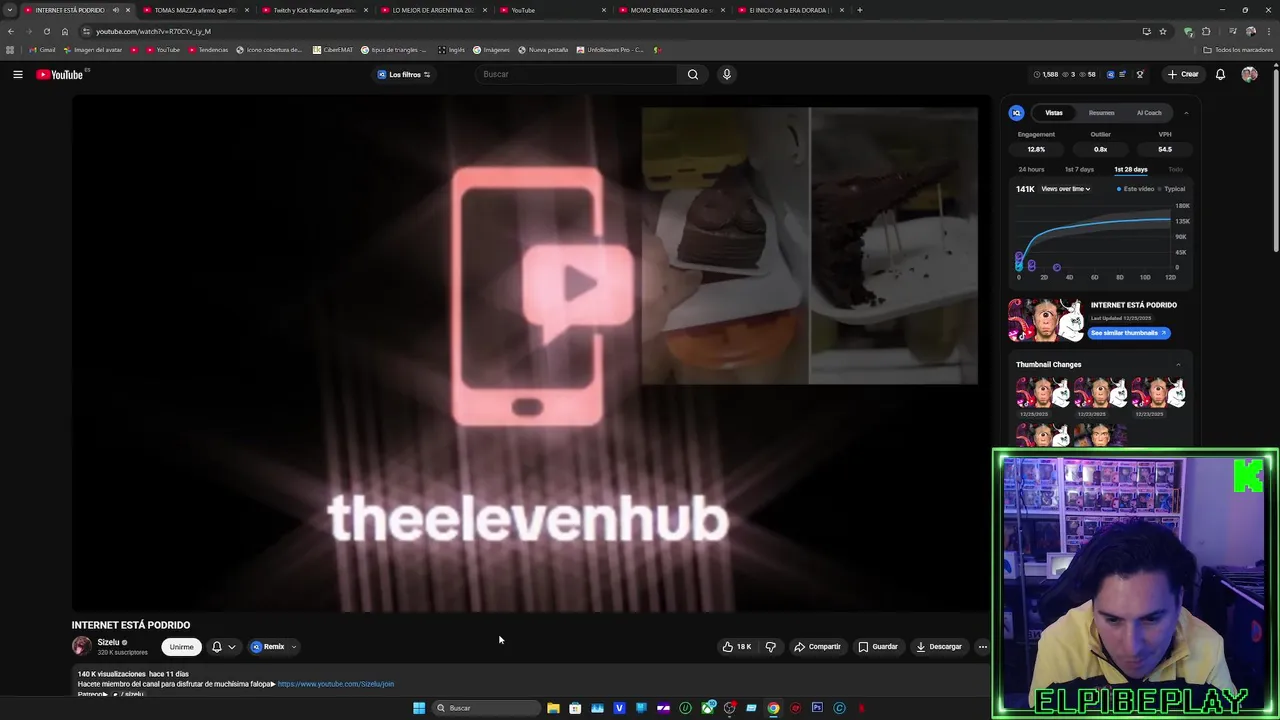
Task: Switch to the LO MEJOR DE ARGENTINA tab
Action: [433, 10]
